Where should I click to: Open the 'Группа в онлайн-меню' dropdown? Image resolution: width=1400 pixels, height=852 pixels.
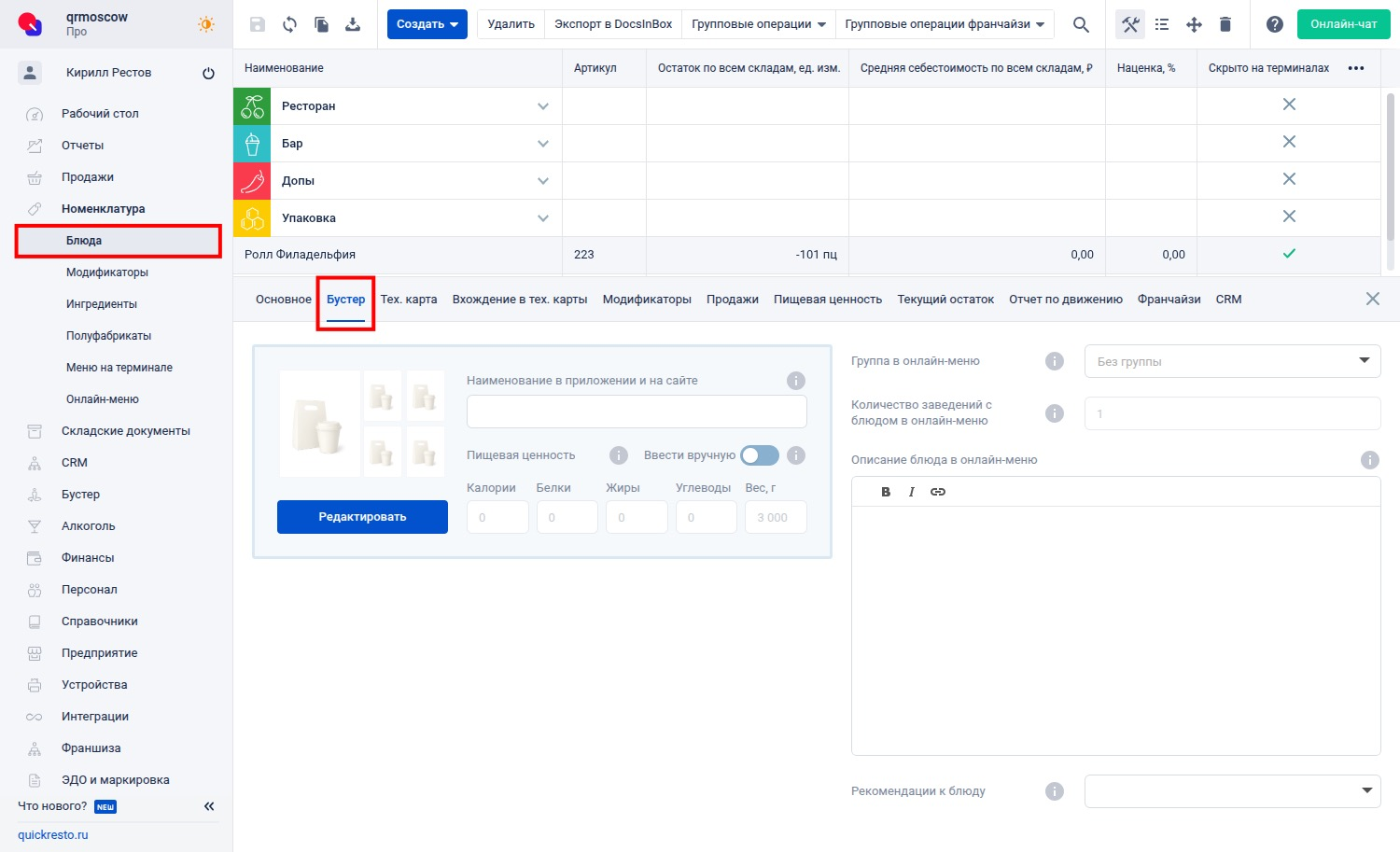pos(1232,361)
